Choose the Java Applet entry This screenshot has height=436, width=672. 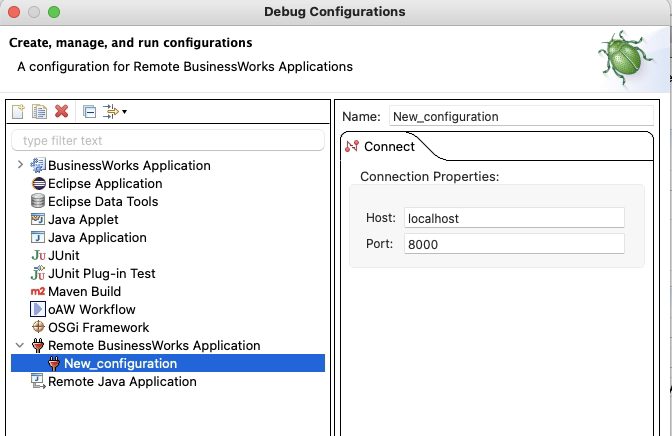tap(83, 220)
